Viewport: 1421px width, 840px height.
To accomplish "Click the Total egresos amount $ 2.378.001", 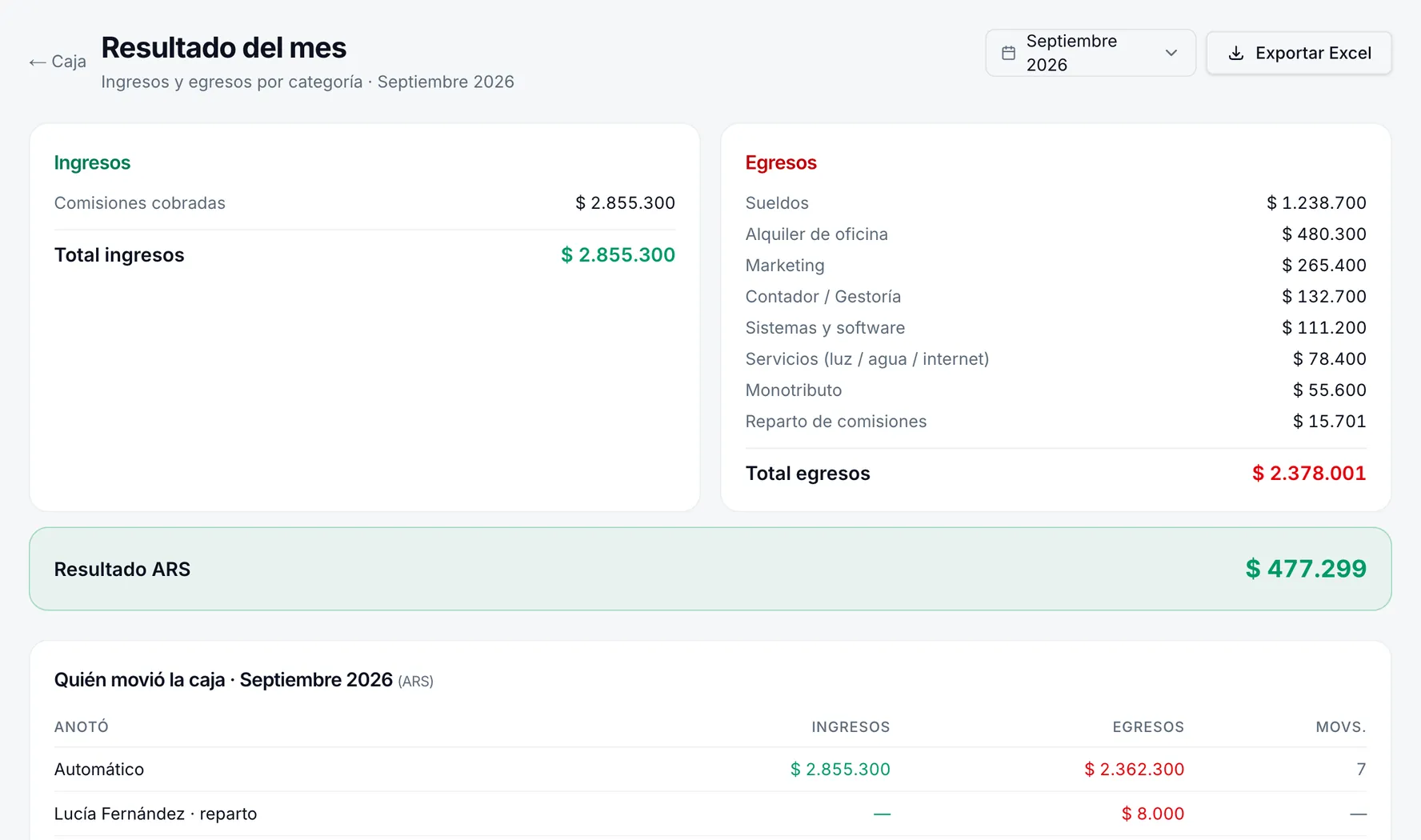I will pyautogui.click(x=1309, y=474).
